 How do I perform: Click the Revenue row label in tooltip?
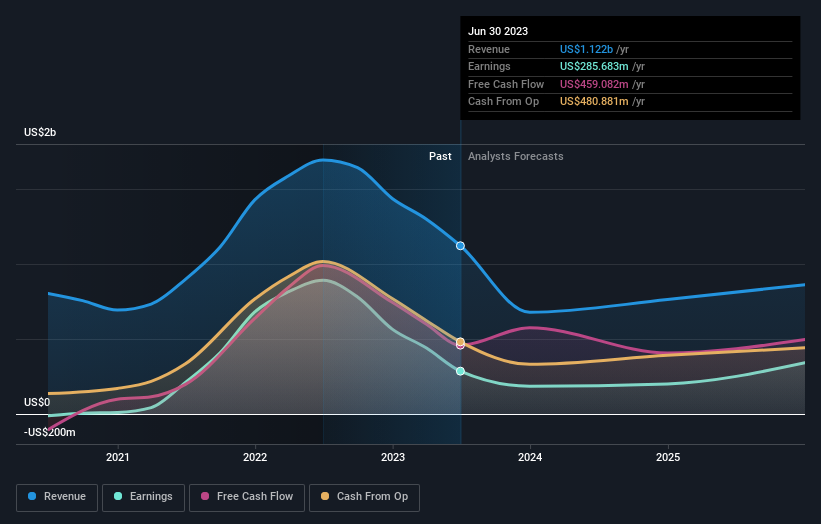pos(489,49)
